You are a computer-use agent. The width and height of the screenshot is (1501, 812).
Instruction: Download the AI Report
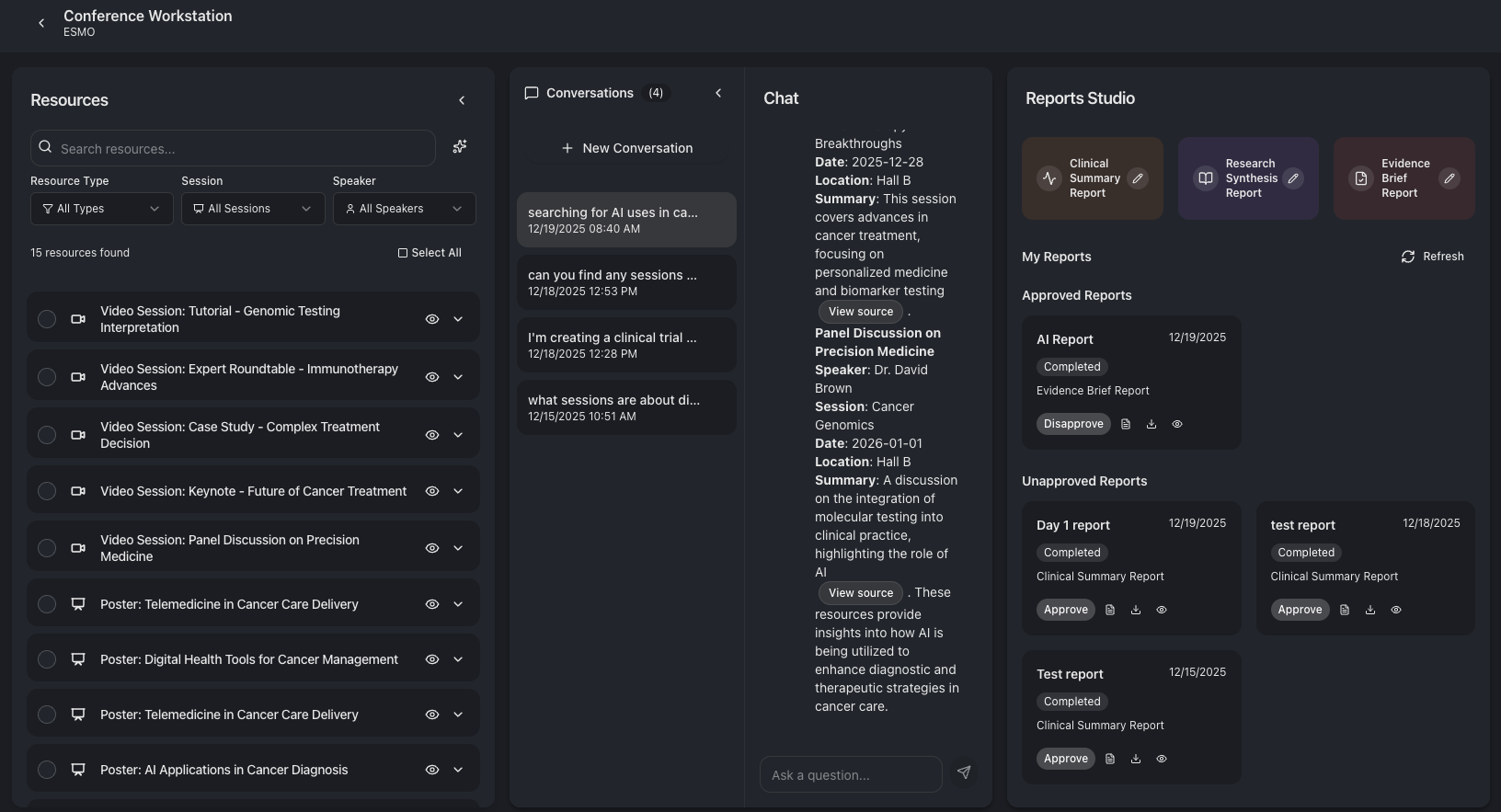[x=1152, y=424]
